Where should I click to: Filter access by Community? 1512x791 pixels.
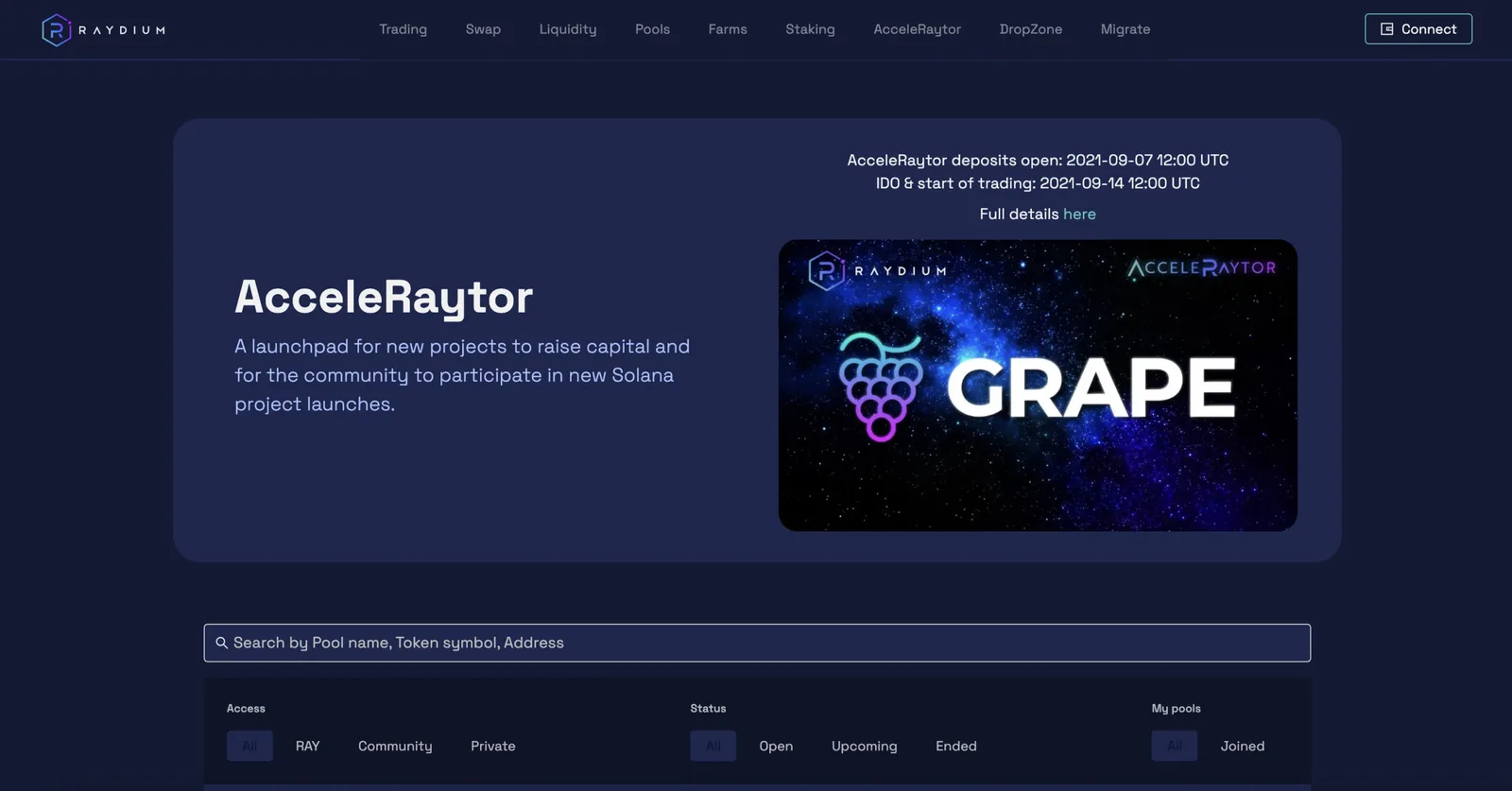395,746
